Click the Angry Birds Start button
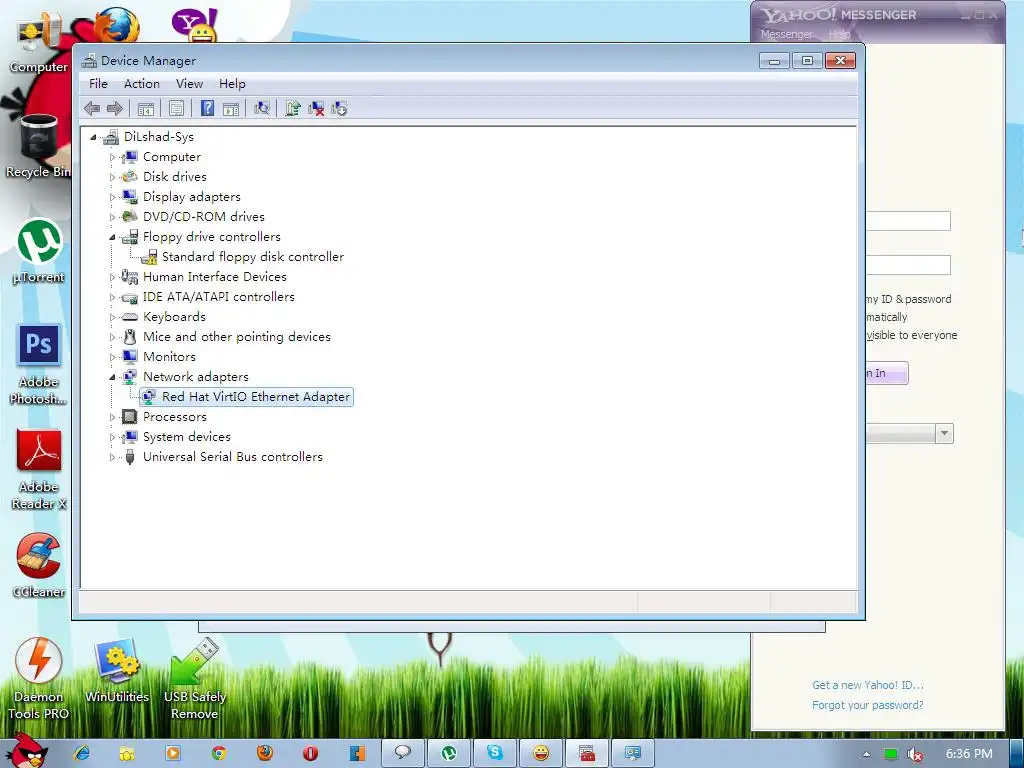The image size is (1024, 768). coord(26,751)
